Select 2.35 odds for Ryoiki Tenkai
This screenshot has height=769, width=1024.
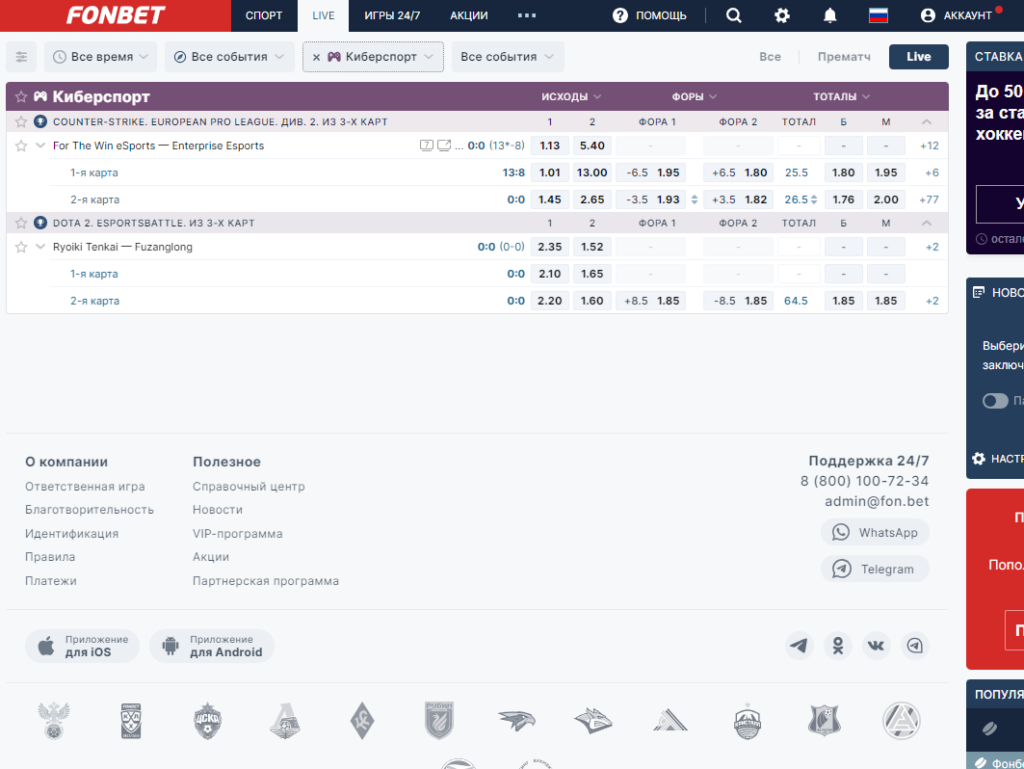coord(549,247)
